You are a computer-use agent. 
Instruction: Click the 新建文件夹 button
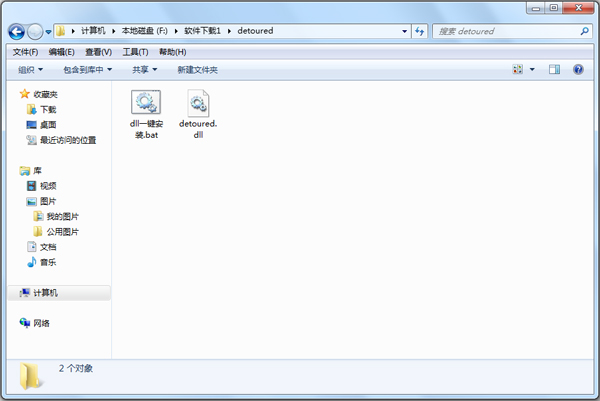coord(197,70)
